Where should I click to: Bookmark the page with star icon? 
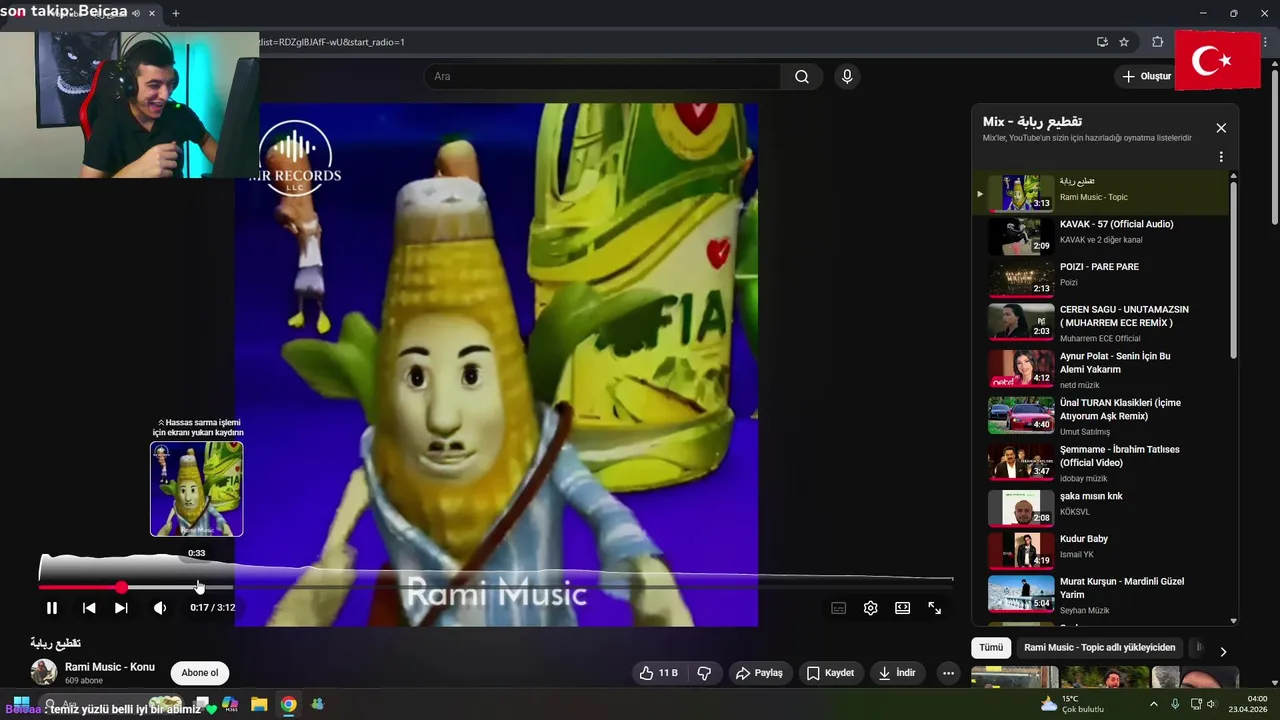pos(1124,42)
